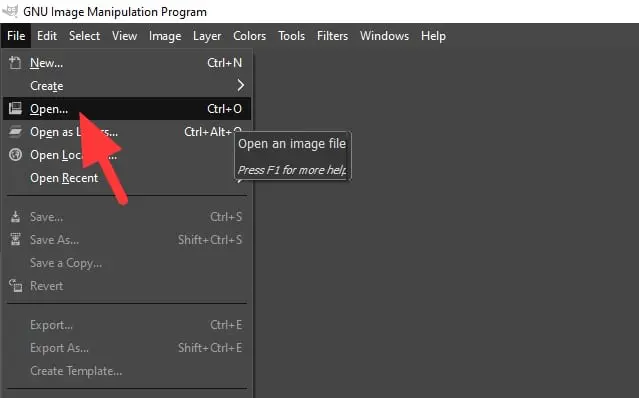Click the Ctrl+E shortcut text
Screen dimensions: 639x398
(x=226, y=325)
